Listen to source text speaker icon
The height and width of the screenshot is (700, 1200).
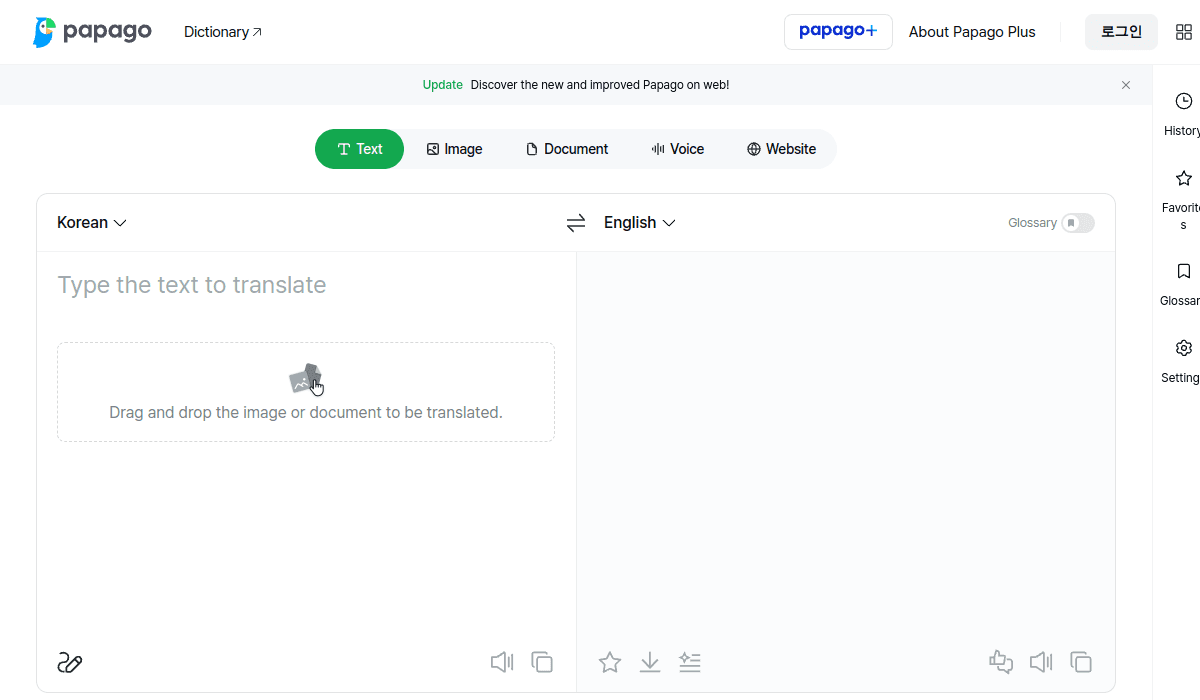(x=502, y=662)
